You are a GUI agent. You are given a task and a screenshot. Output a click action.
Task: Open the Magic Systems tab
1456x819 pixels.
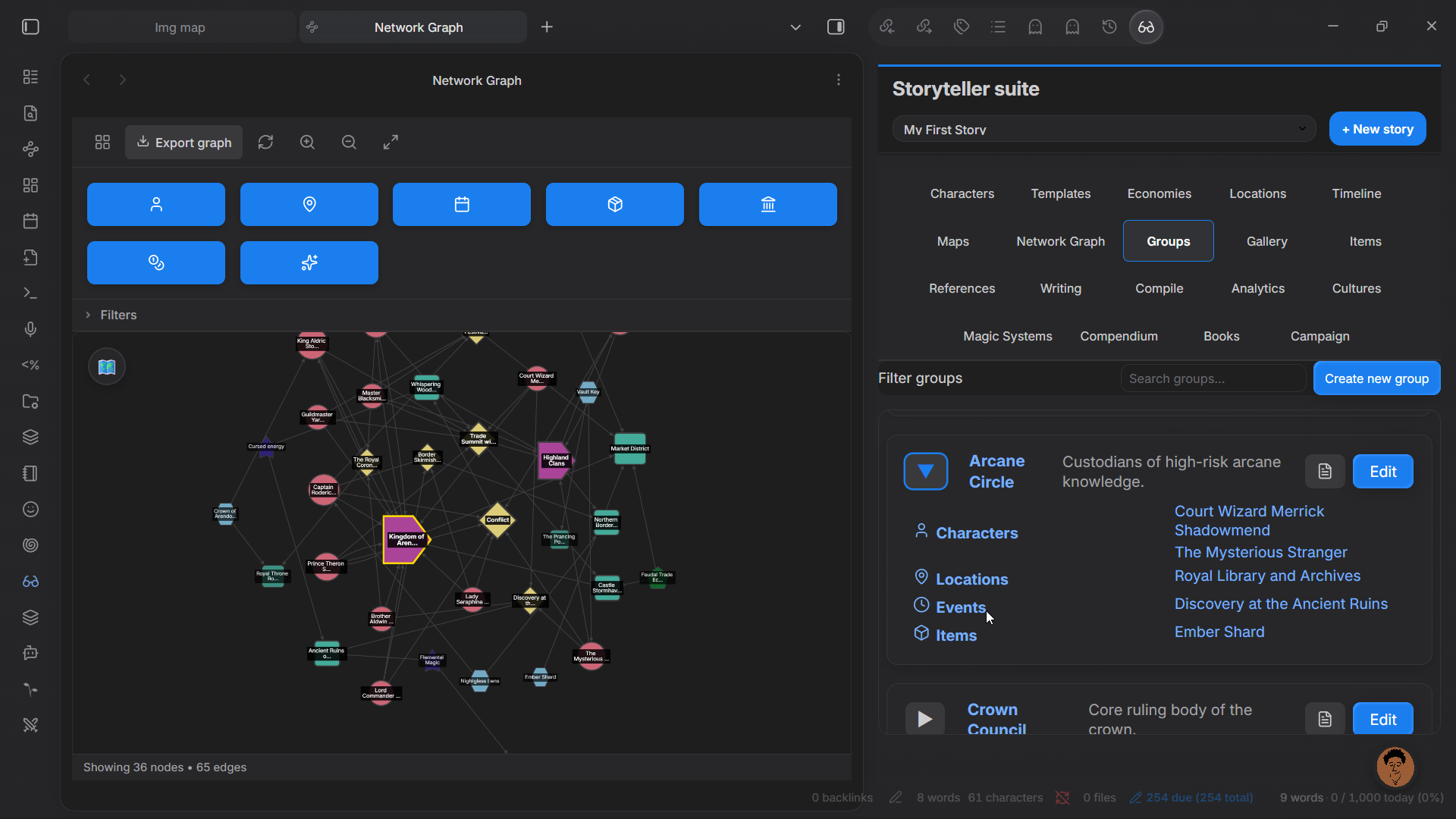[1007, 336]
